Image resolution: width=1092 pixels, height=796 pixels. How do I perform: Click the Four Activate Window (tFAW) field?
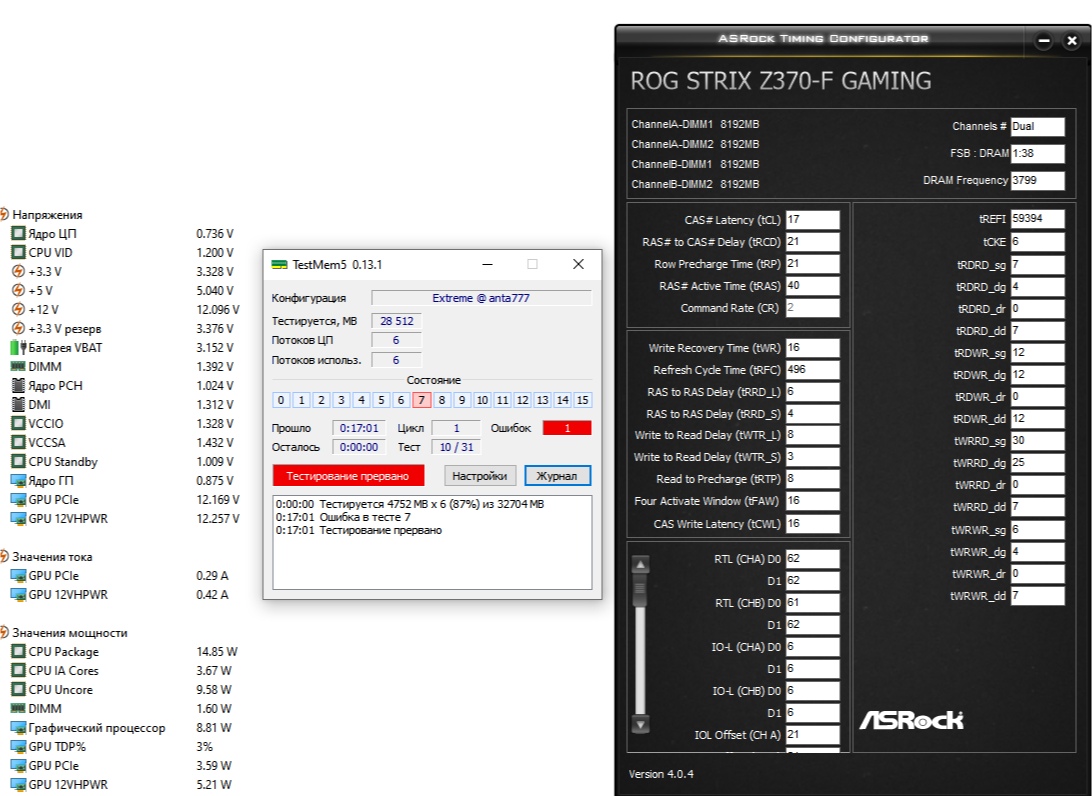(x=813, y=501)
